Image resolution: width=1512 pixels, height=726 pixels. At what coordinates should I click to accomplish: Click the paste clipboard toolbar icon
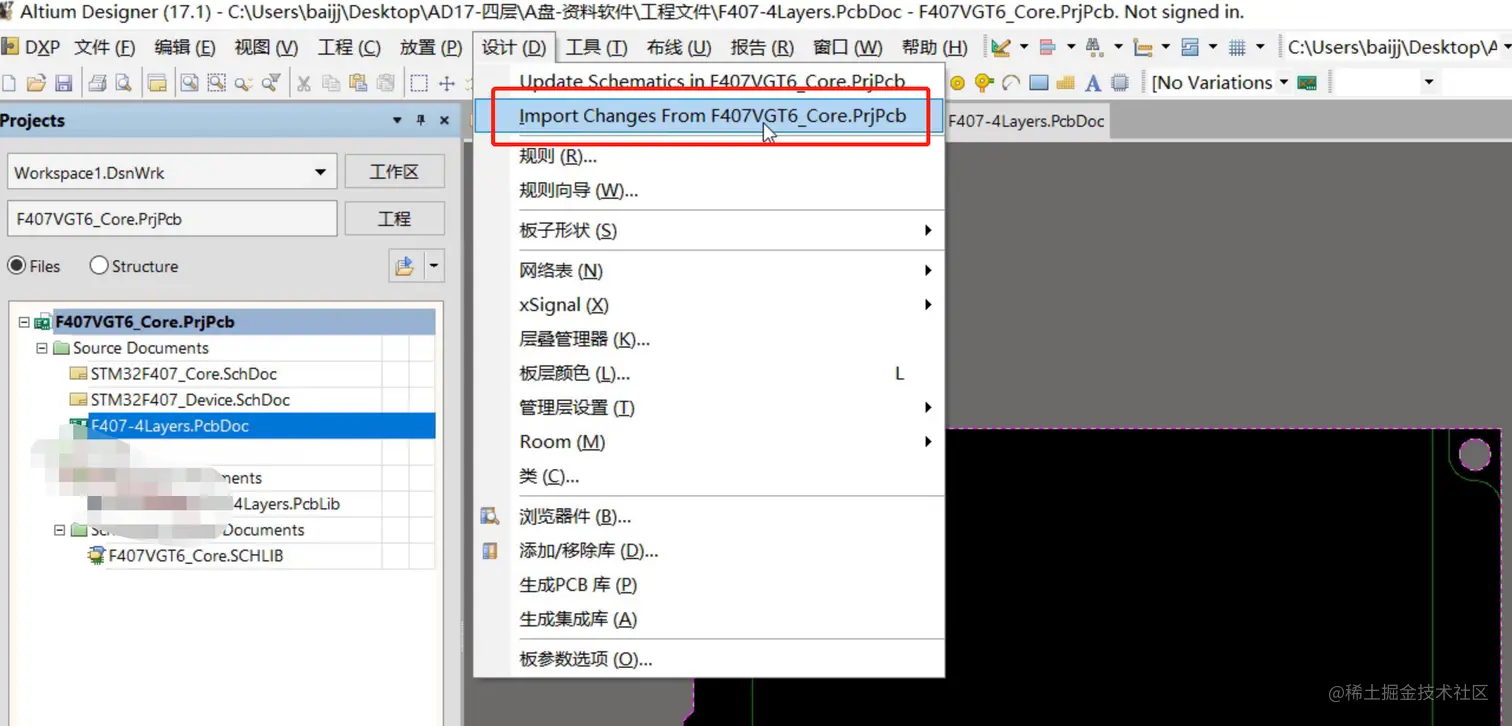click(x=359, y=83)
